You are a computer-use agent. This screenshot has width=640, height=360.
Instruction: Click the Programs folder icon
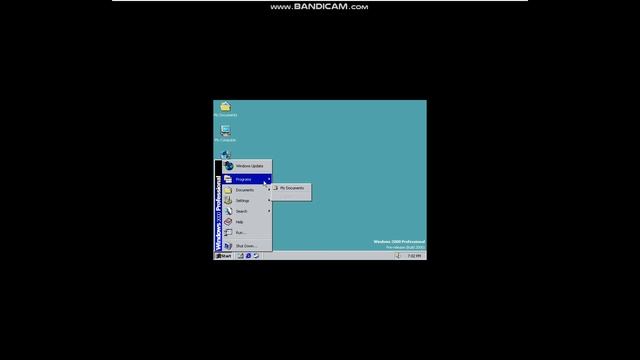(228, 179)
